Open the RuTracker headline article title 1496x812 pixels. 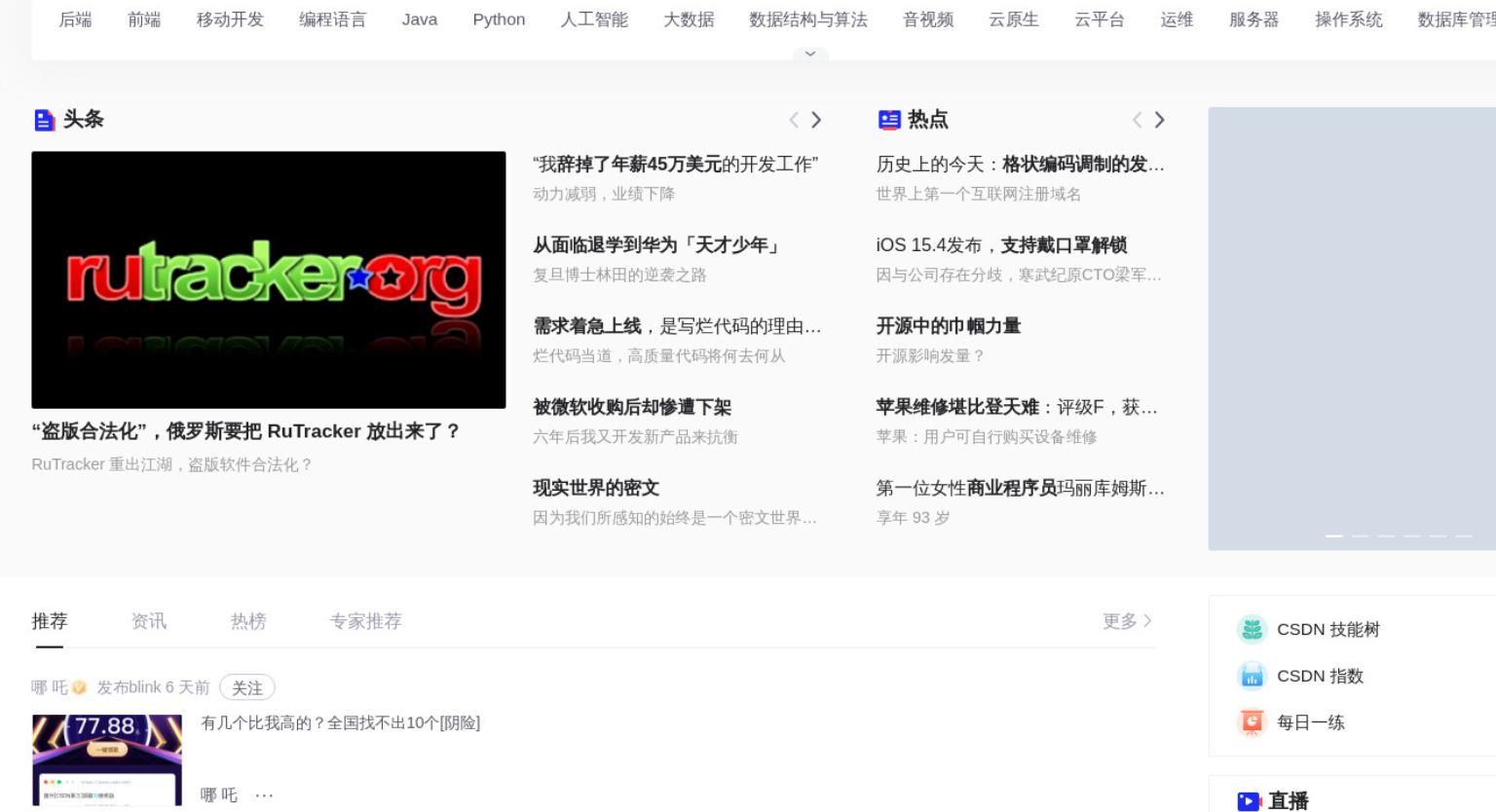[246, 431]
